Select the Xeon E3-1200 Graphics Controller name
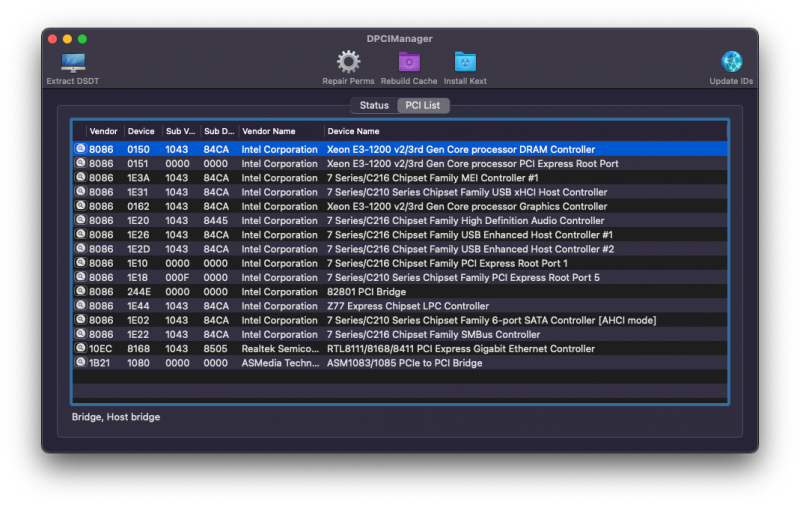Screen dimensions: 800x508 467,207
